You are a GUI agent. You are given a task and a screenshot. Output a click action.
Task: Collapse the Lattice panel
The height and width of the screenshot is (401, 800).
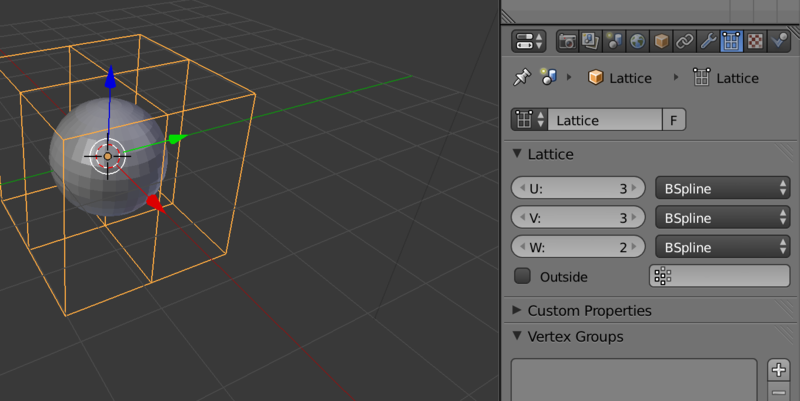click(x=517, y=154)
